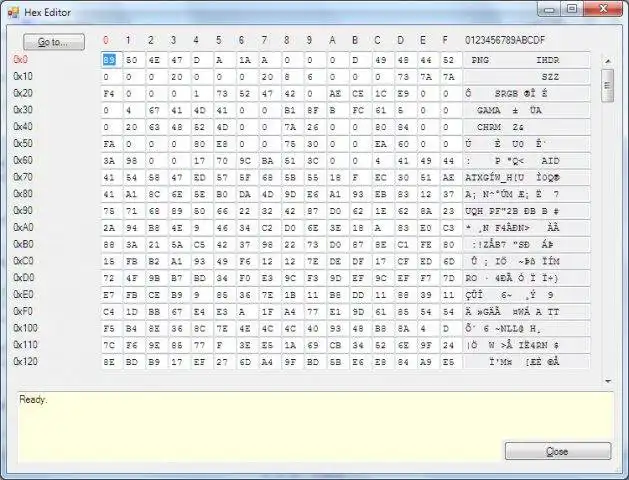The image size is (629, 480).
Task: Select hex cell 5A in row 0xB0
Action: tap(177, 245)
